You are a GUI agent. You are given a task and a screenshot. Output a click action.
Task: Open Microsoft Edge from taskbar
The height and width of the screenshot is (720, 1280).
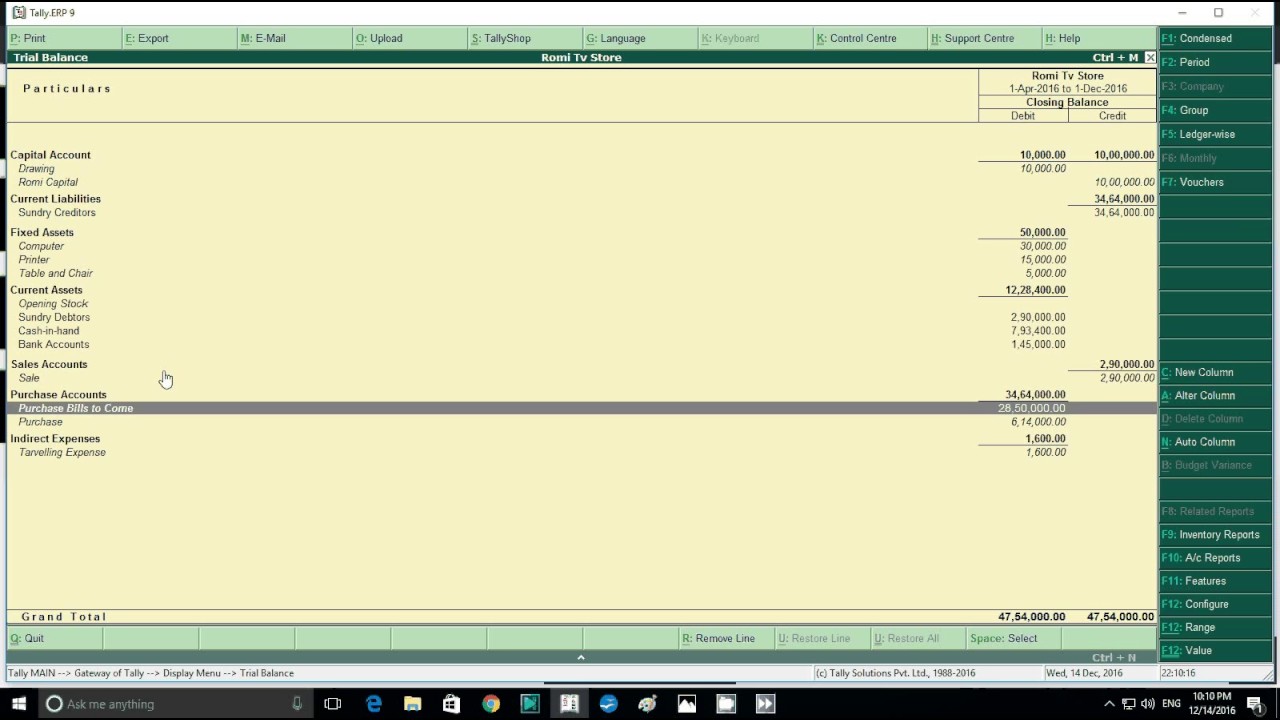(x=373, y=704)
